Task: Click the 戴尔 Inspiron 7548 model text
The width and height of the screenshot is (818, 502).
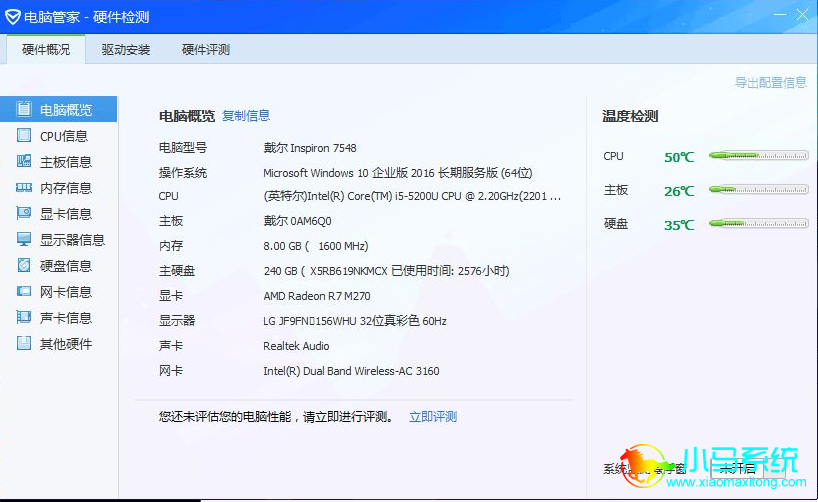Action: 310,148
